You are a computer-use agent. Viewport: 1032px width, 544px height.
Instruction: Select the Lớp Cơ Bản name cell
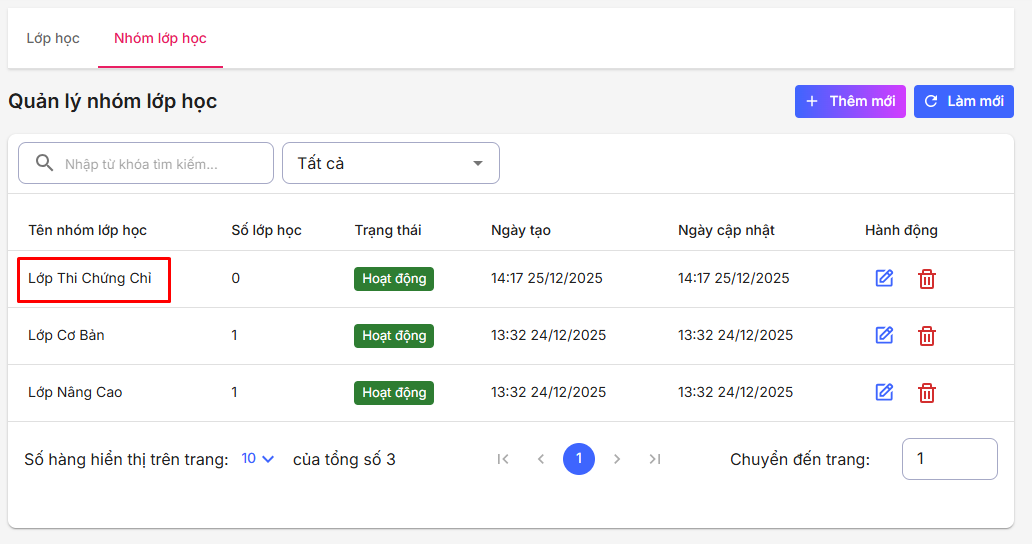(x=66, y=335)
